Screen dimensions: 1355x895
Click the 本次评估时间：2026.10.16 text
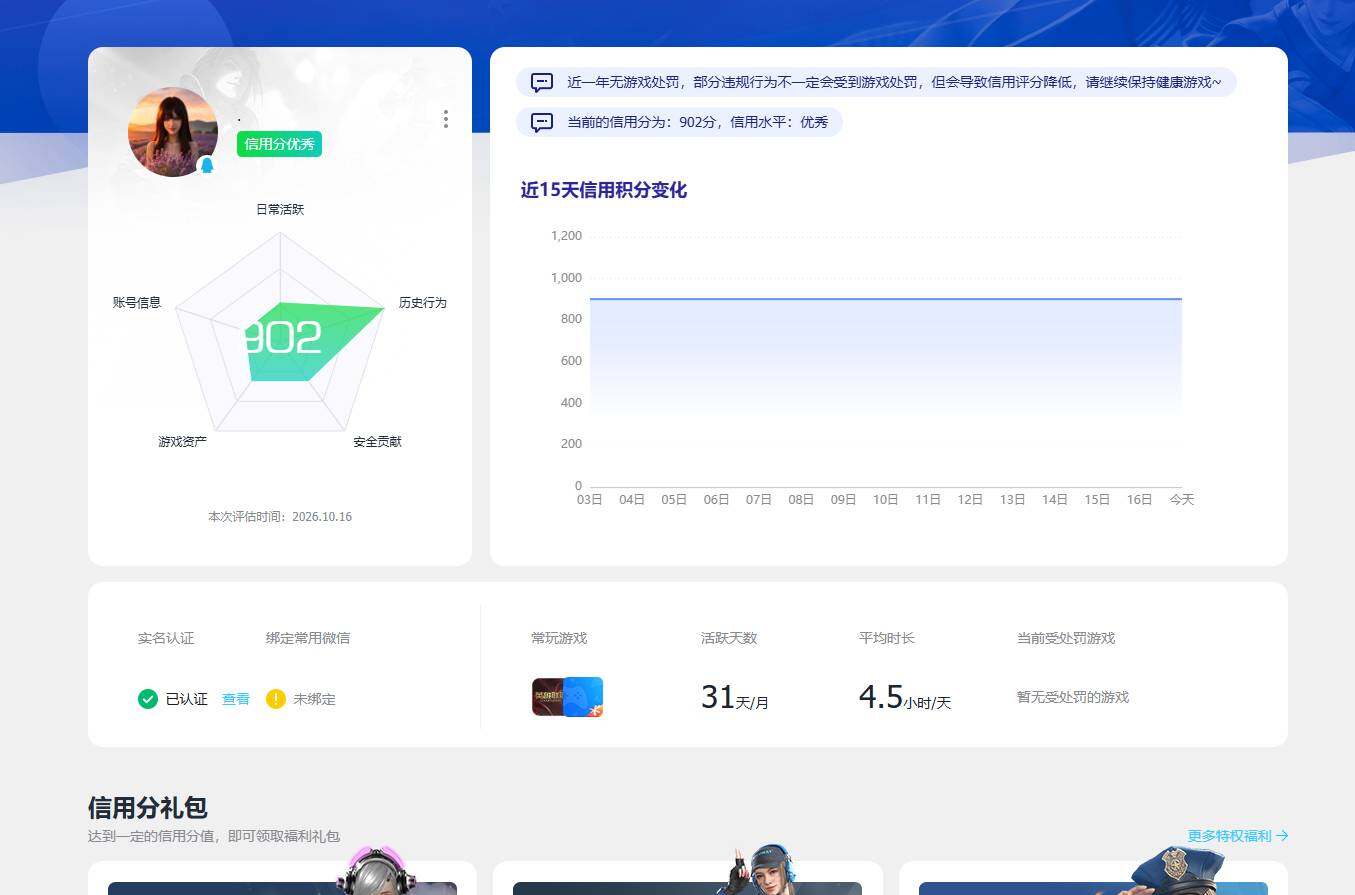pyautogui.click(x=280, y=517)
